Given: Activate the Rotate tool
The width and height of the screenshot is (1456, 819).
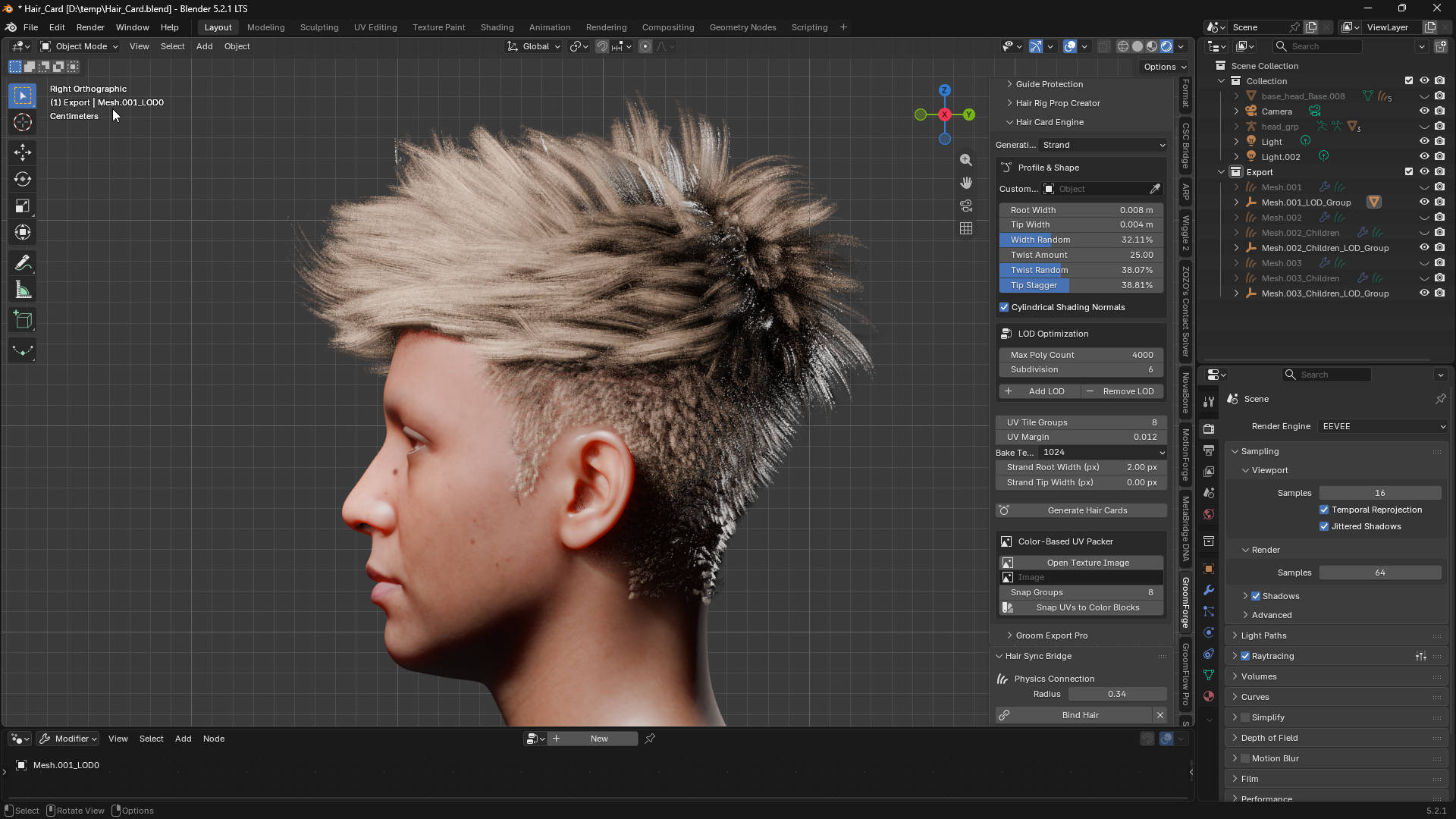Looking at the screenshot, I should pos(23,179).
